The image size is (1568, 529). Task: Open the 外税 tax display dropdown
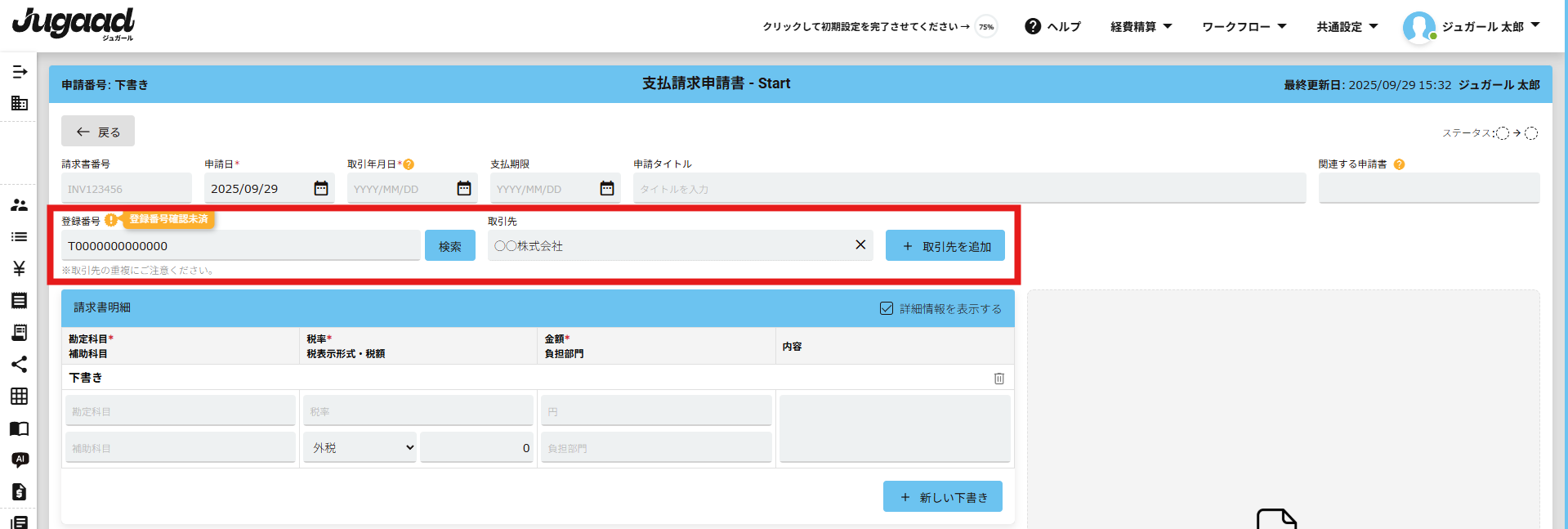[x=360, y=448]
